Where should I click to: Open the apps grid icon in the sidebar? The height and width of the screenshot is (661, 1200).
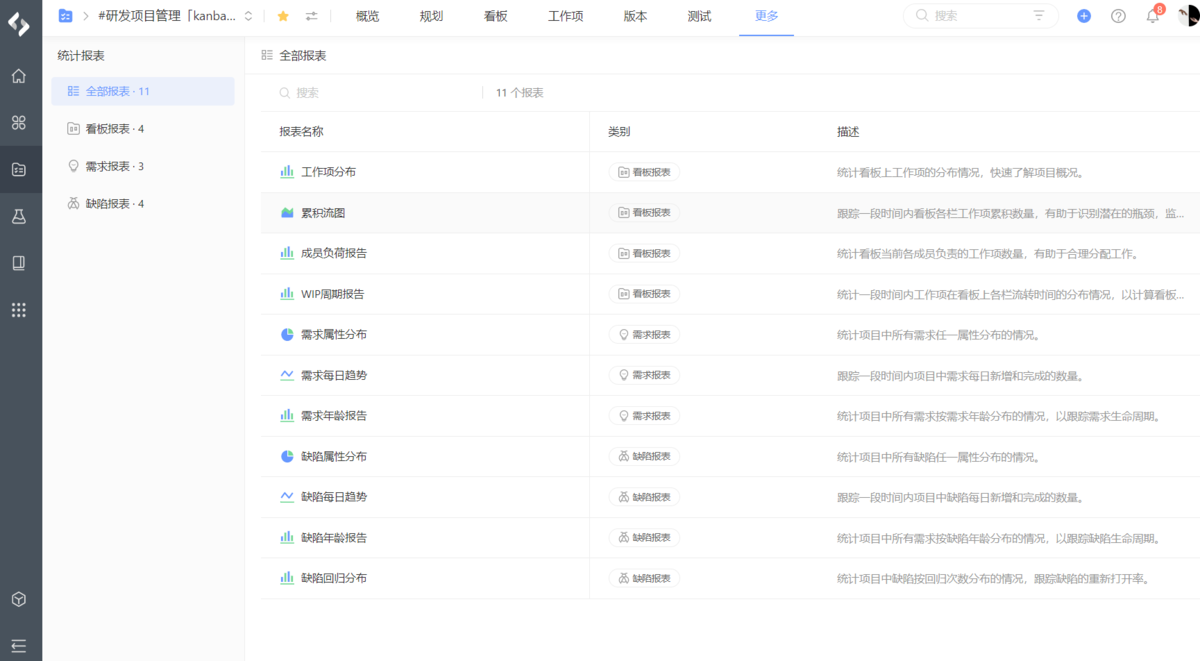19,122
